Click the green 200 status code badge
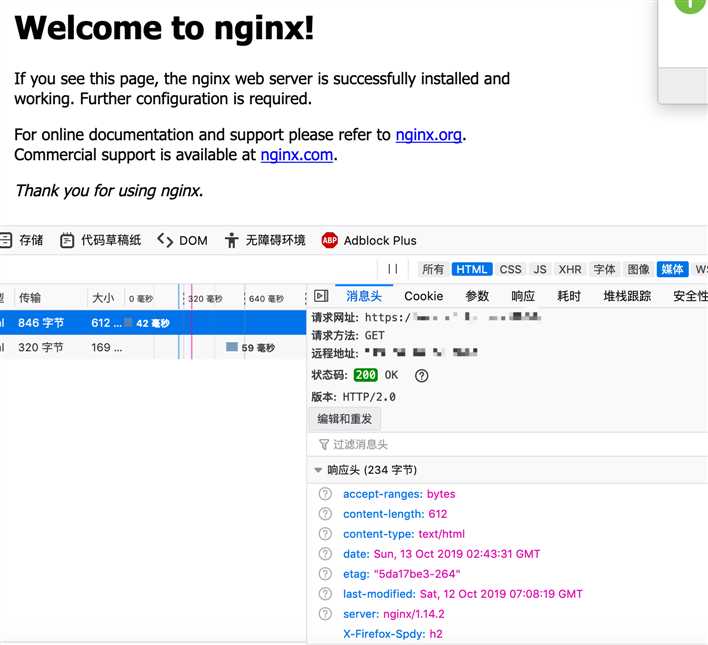708x645 pixels. pos(366,375)
